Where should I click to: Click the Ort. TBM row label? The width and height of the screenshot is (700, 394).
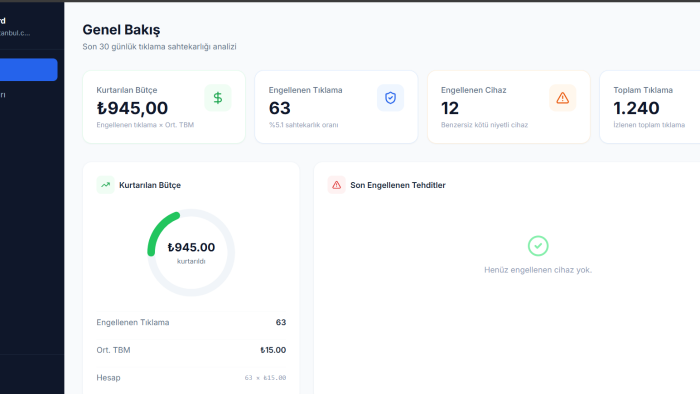(x=113, y=350)
